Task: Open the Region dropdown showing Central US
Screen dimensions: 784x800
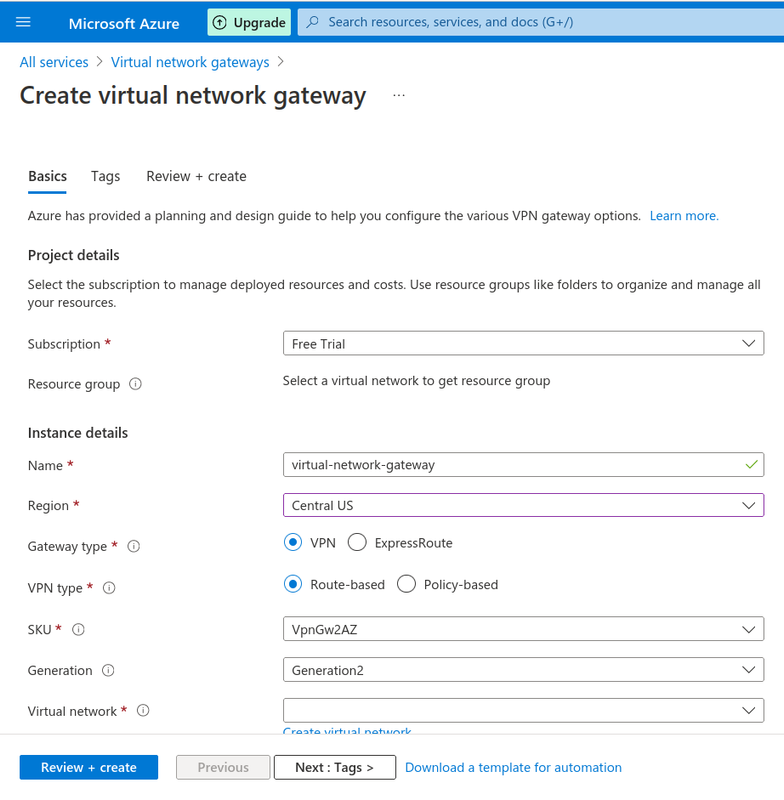Action: coord(523,505)
